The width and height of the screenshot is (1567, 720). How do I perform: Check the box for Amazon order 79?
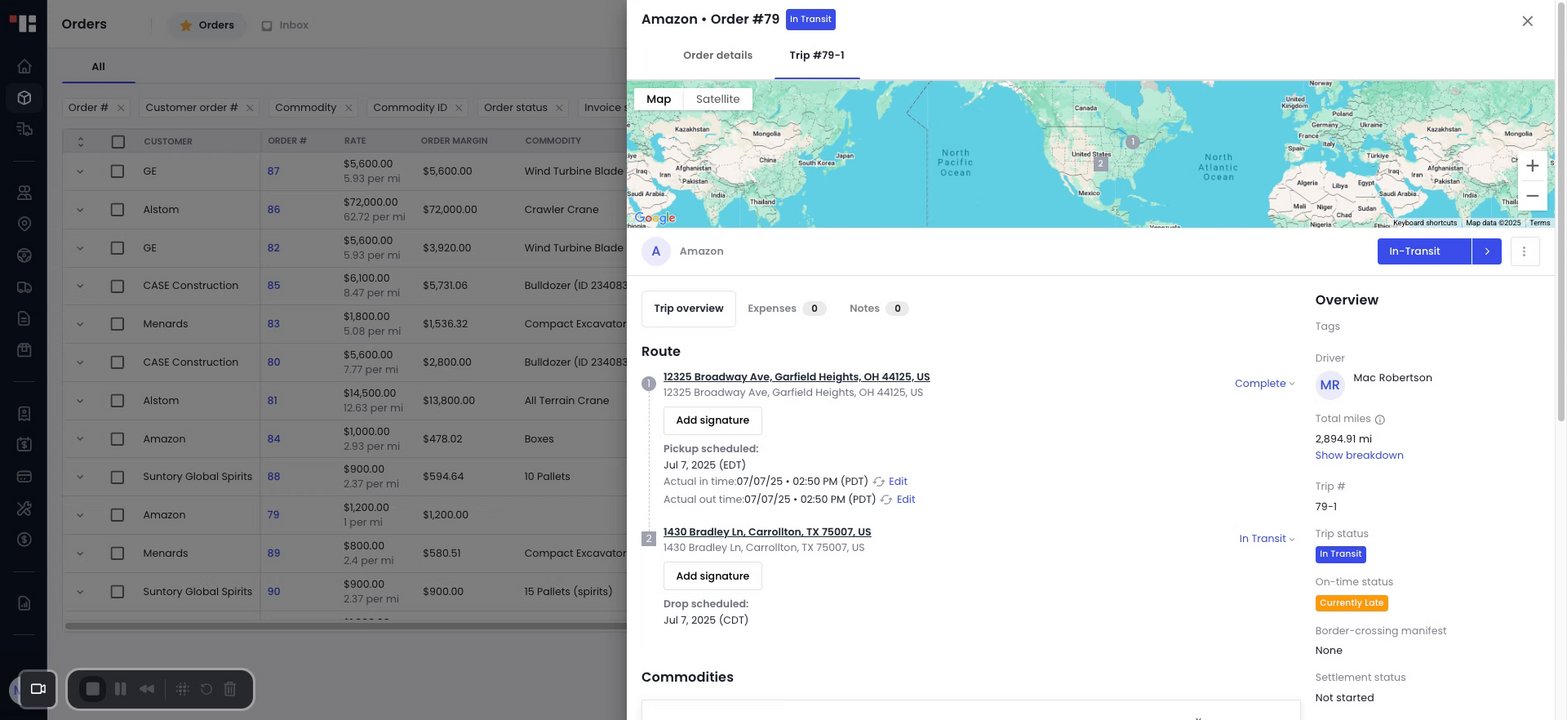[x=118, y=515]
